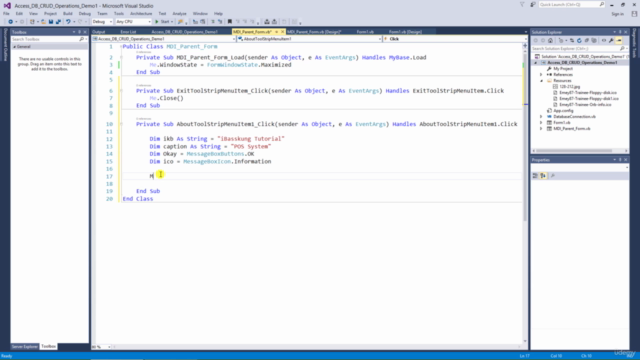Select Emey87-Trainee-Orb-info.ico file
The image size is (640, 360).
585,104
